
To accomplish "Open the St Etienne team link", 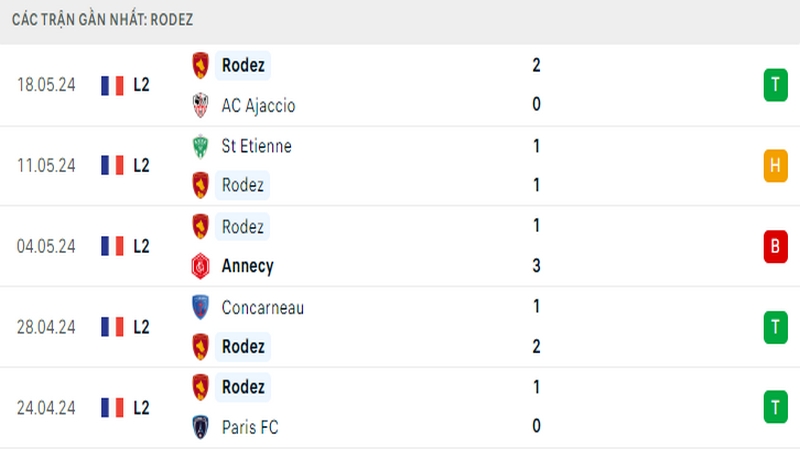I will tap(257, 146).
